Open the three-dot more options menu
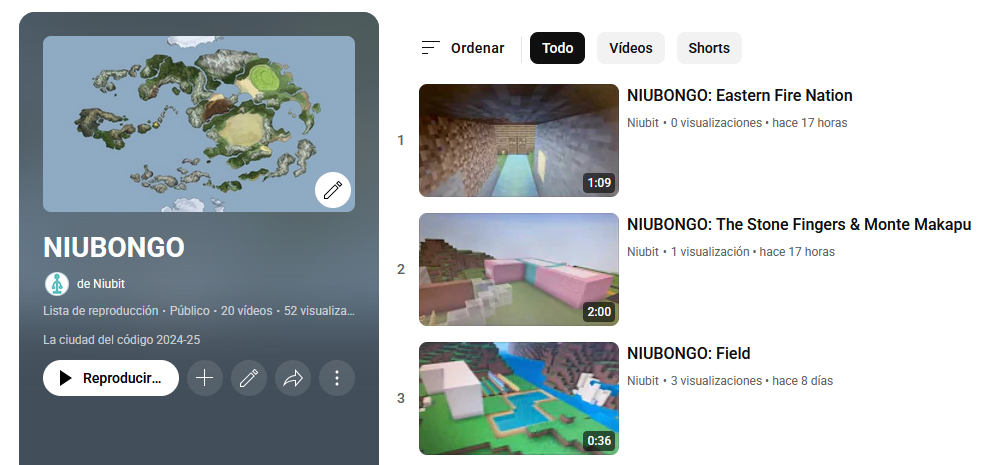 tap(337, 378)
